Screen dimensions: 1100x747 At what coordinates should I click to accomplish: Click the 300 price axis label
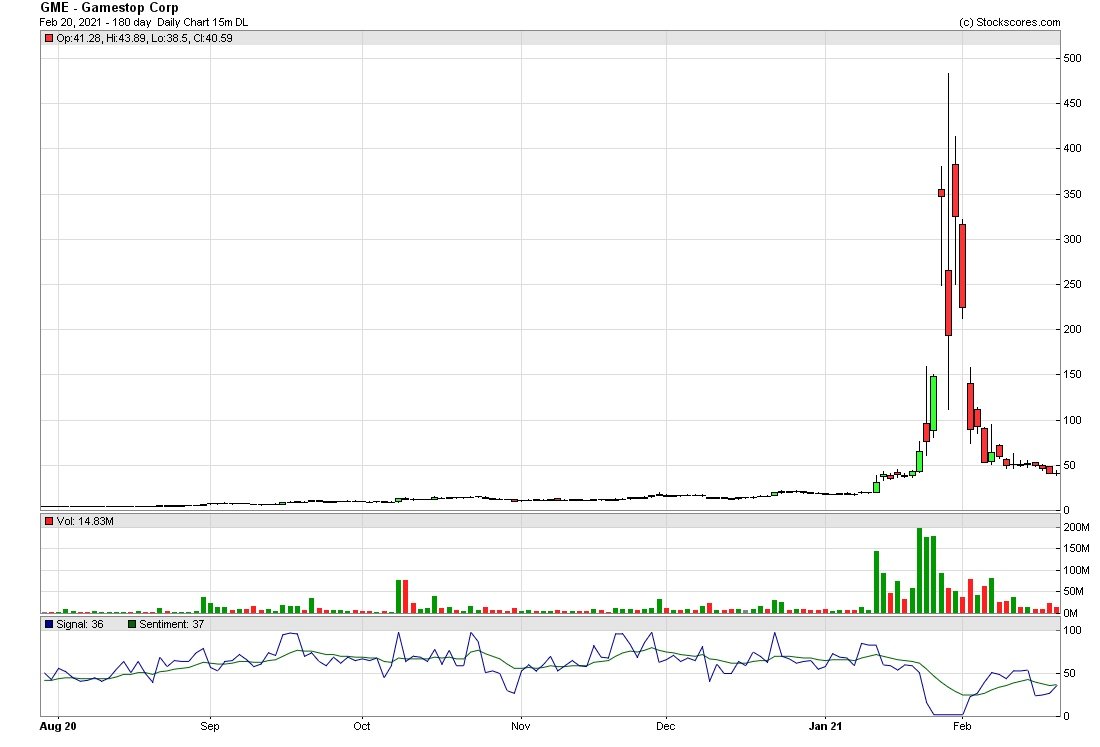pyautogui.click(x=1072, y=239)
